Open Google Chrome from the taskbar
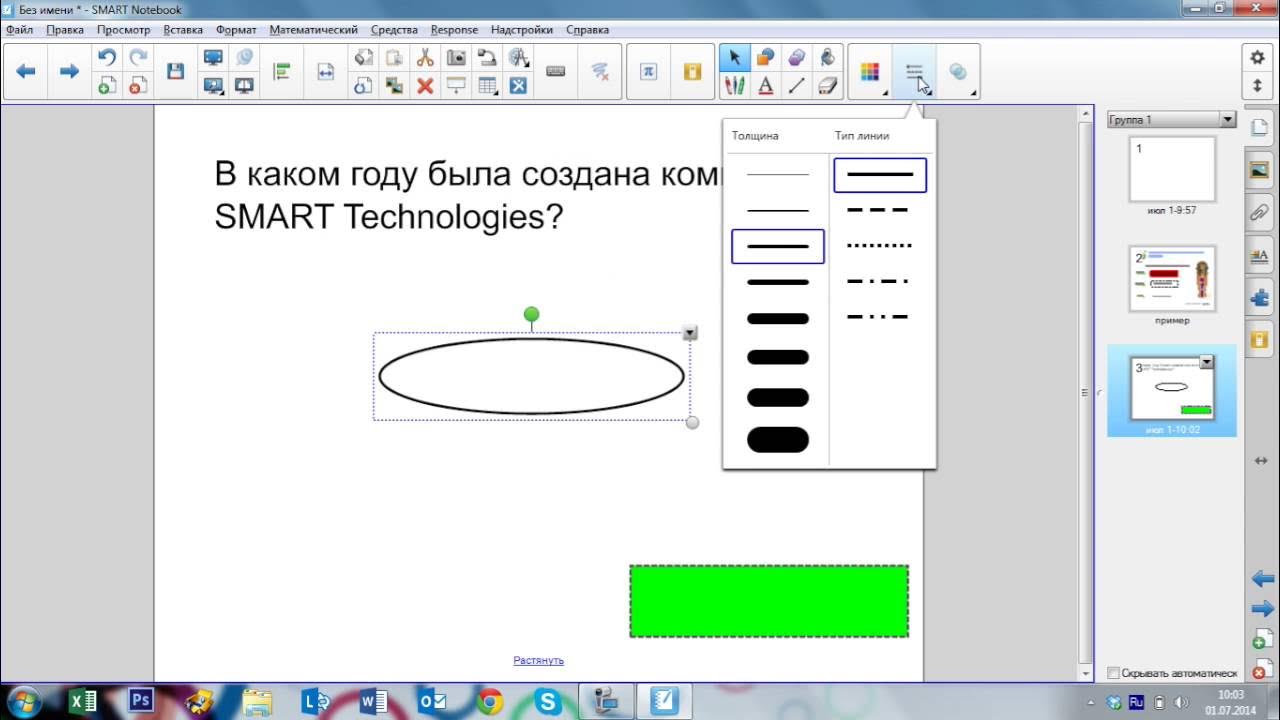Image resolution: width=1280 pixels, height=720 pixels. click(x=490, y=702)
